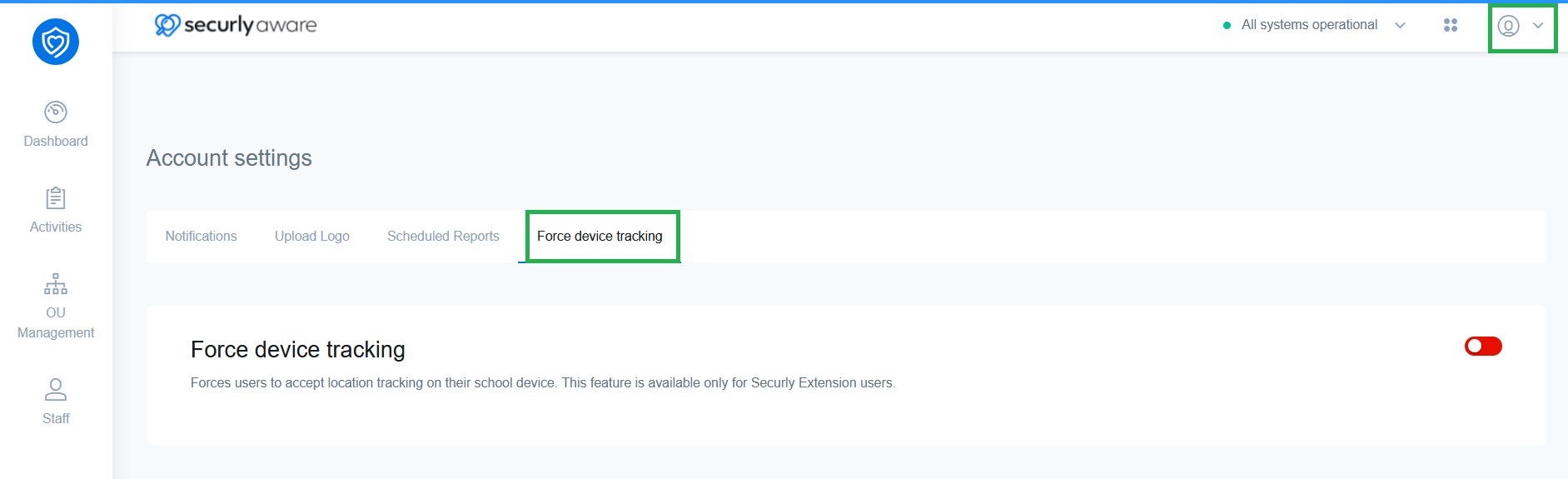Click the user profile avatar icon
Viewport: 1568px width, 479px height.
[1508, 26]
